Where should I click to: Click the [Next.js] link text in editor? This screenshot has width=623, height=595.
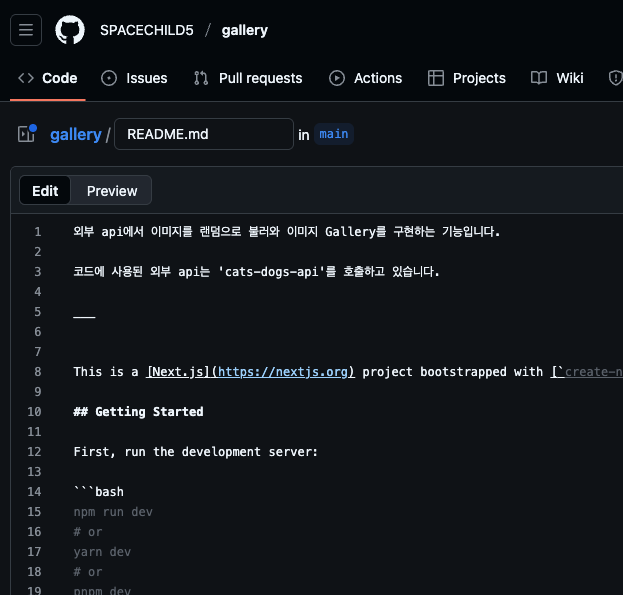coord(178,372)
